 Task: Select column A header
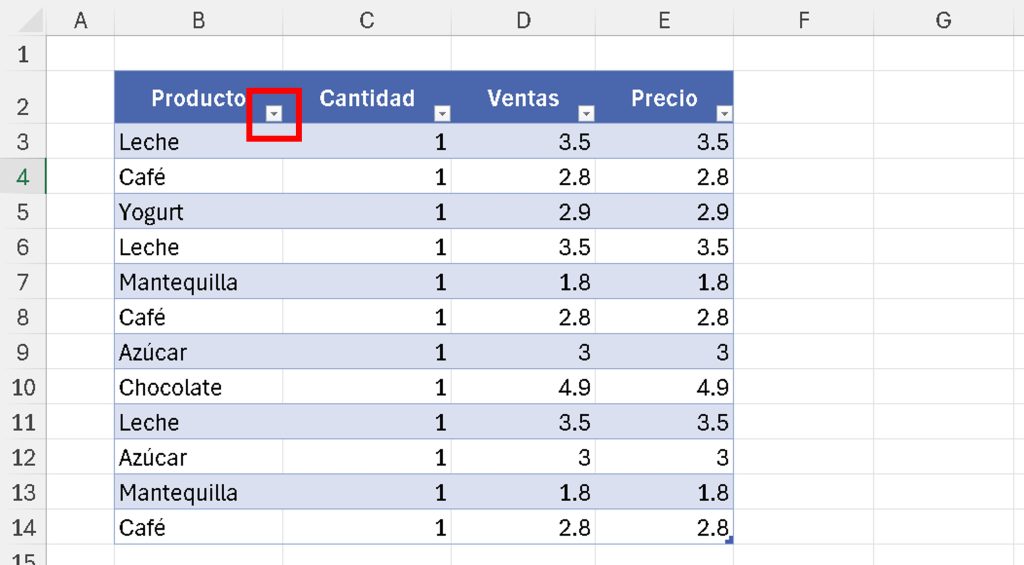click(x=81, y=20)
